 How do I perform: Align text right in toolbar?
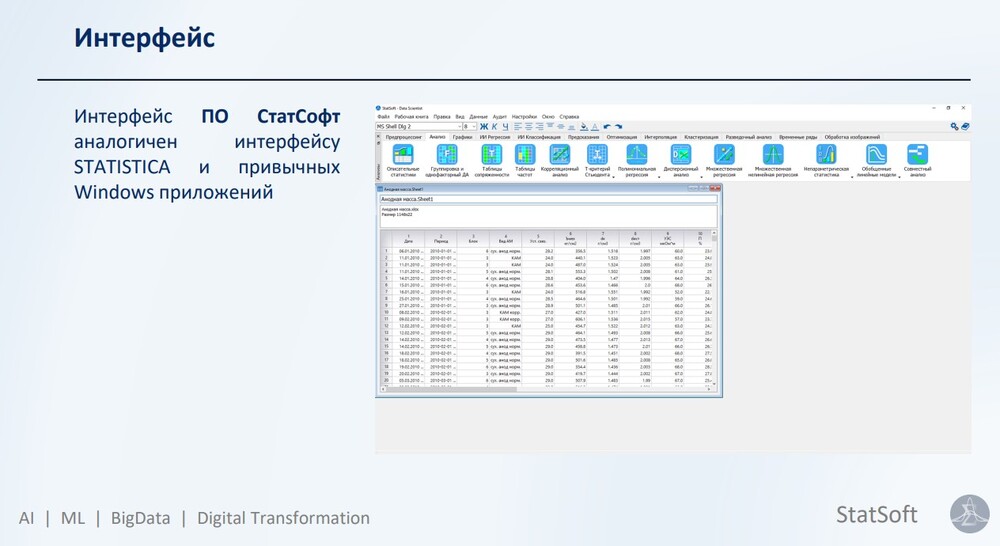pos(540,127)
